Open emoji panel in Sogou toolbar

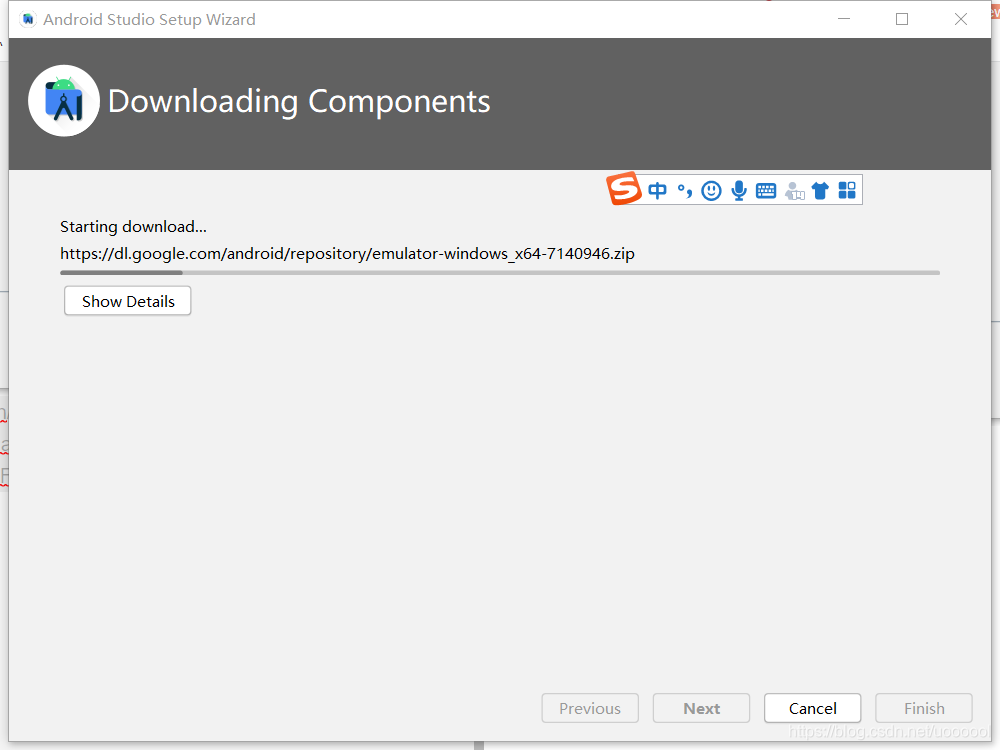tap(711, 190)
